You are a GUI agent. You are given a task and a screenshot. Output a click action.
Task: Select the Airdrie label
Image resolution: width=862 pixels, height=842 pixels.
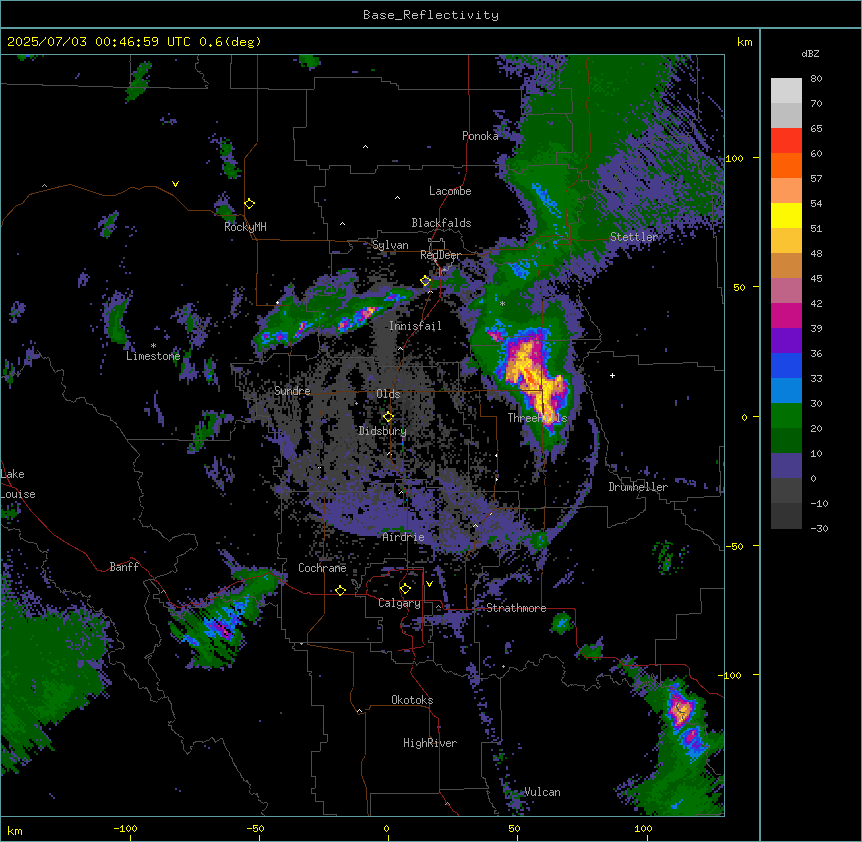pos(403,537)
